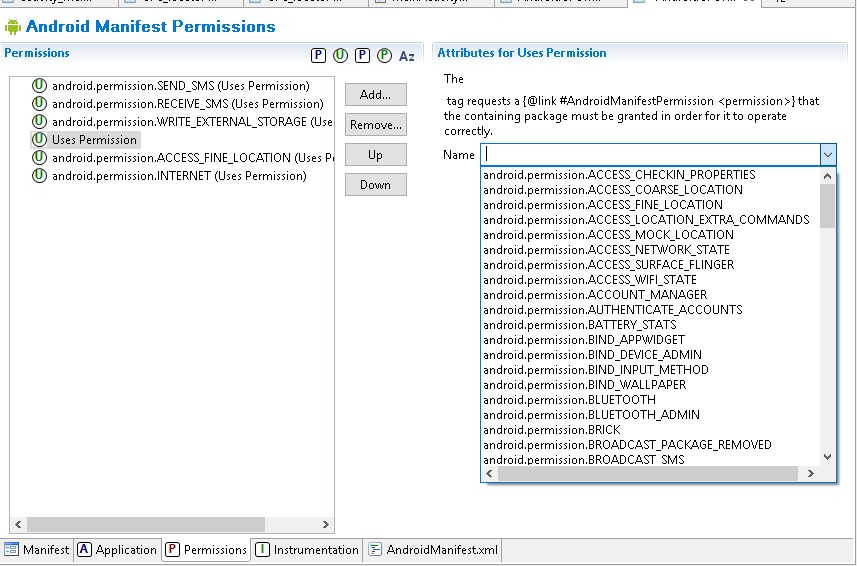Select the highlighted Uses Permission entry

(94, 140)
